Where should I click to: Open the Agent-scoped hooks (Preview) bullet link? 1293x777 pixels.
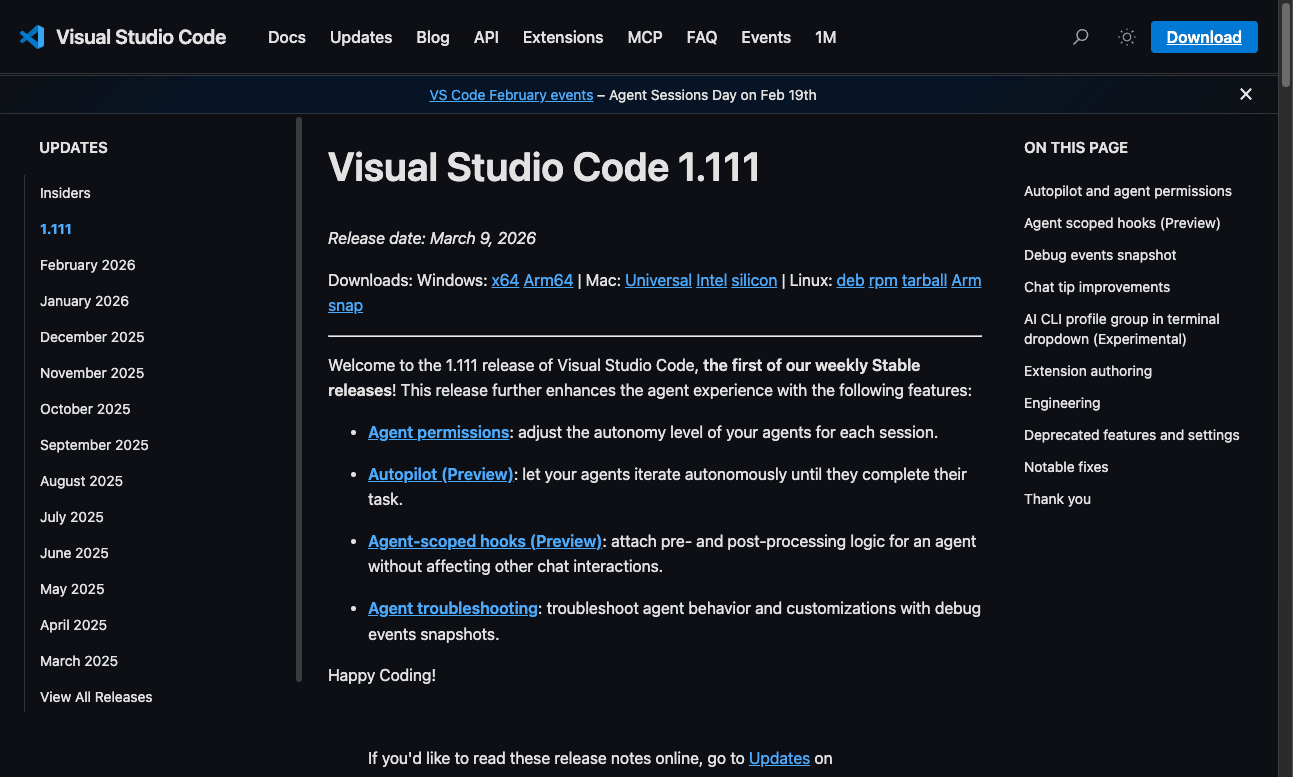(485, 541)
